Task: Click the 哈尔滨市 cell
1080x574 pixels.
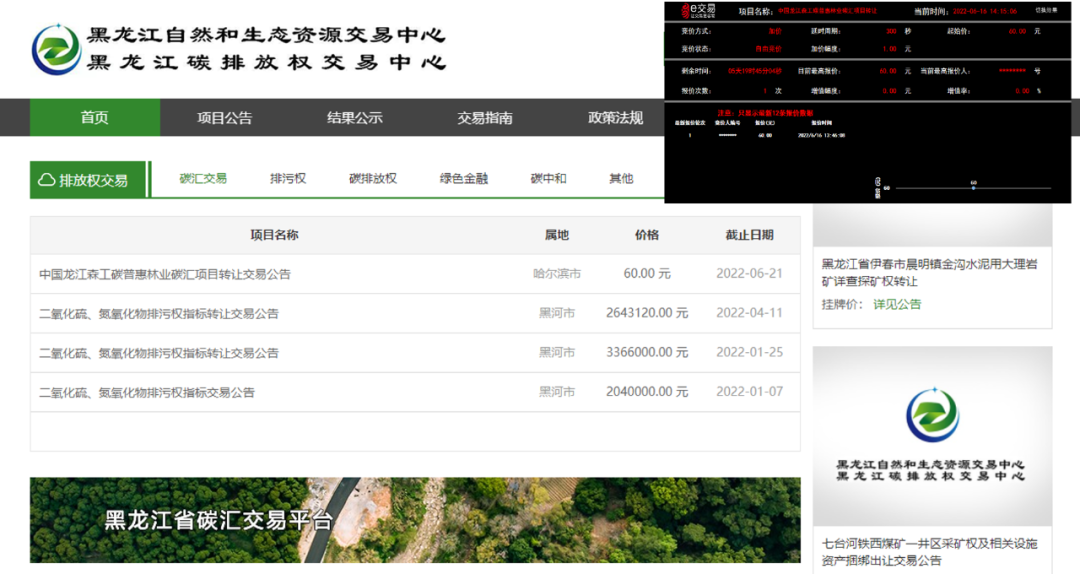Action: coord(557,274)
